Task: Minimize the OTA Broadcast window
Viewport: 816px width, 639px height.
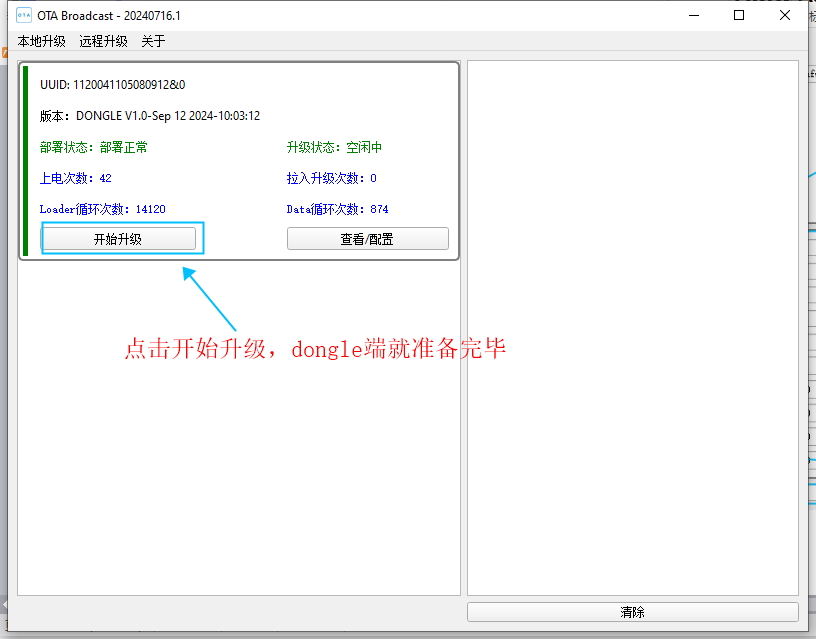Action: (694, 16)
